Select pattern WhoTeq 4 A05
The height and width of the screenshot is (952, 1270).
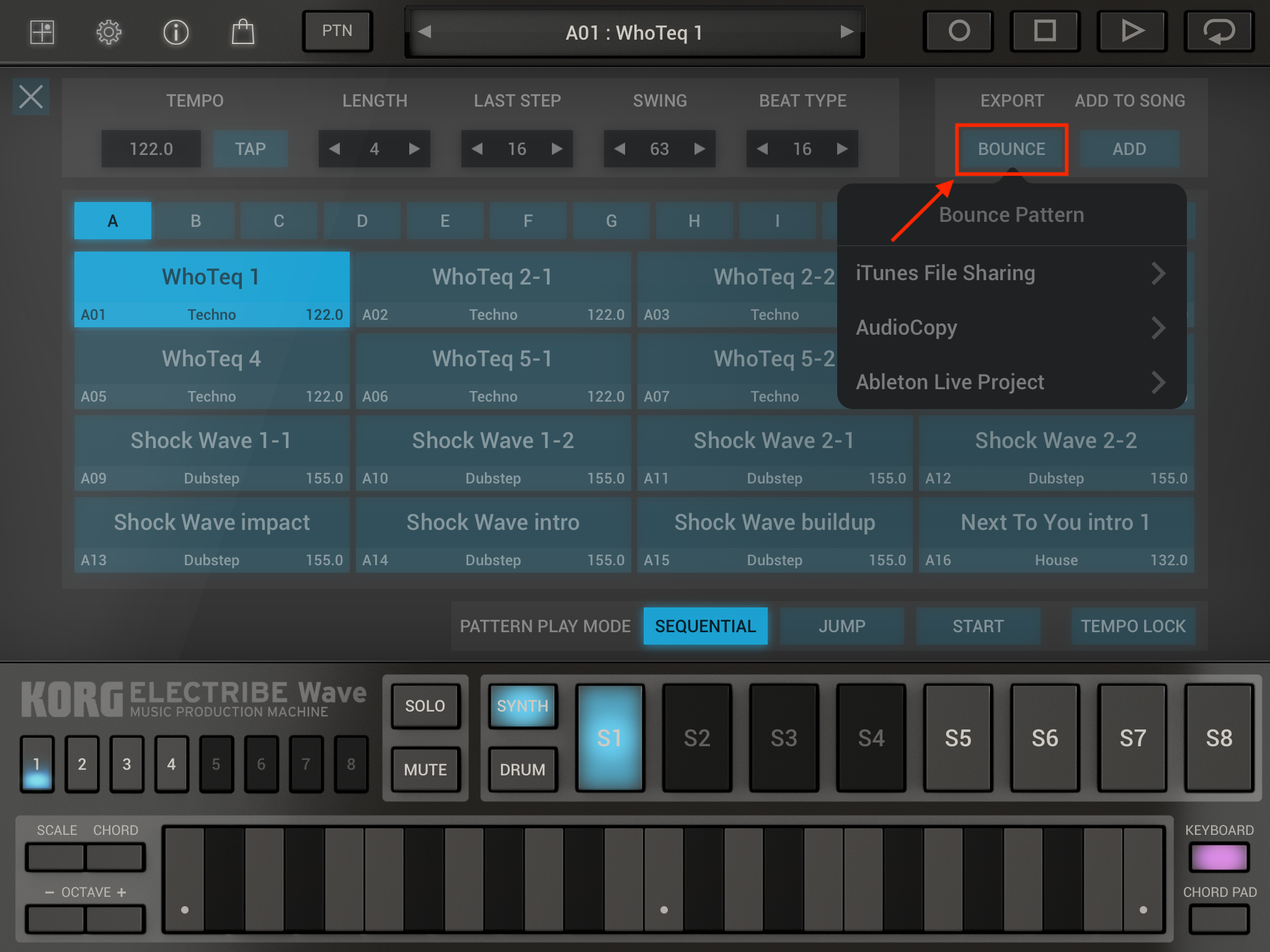coord(212,371)
